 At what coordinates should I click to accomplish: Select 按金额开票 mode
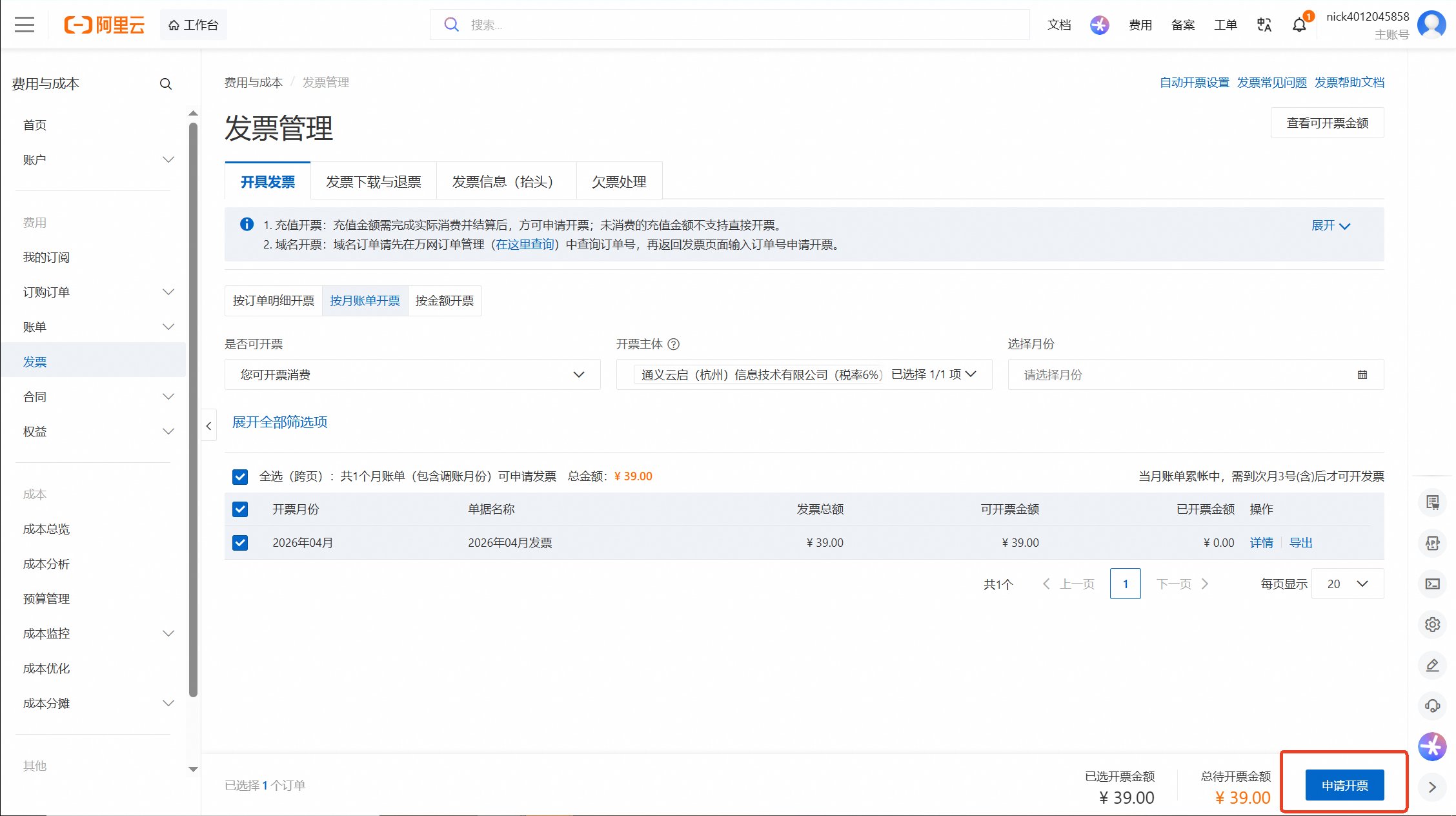pyautogui.click(x=445, y=301)
